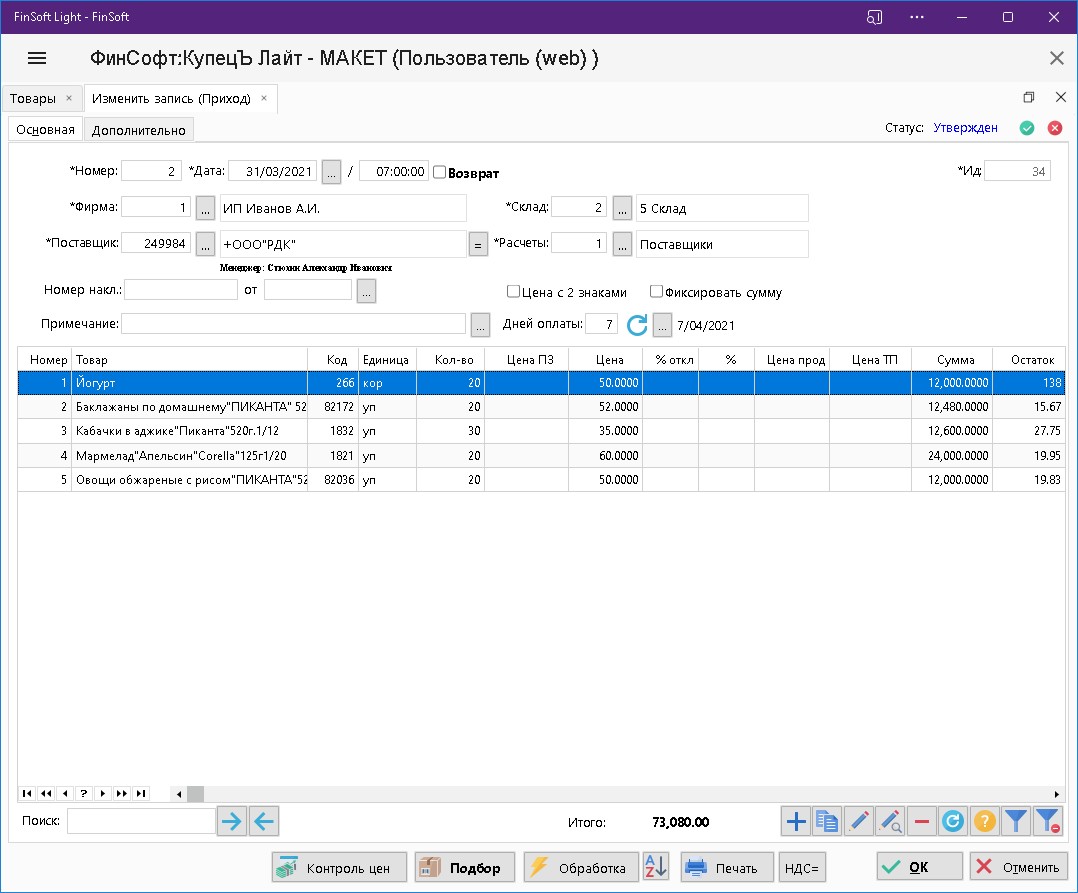Open the date picker next to Дата
Viewport: 1078px width, 893px height.
point(331,172)
